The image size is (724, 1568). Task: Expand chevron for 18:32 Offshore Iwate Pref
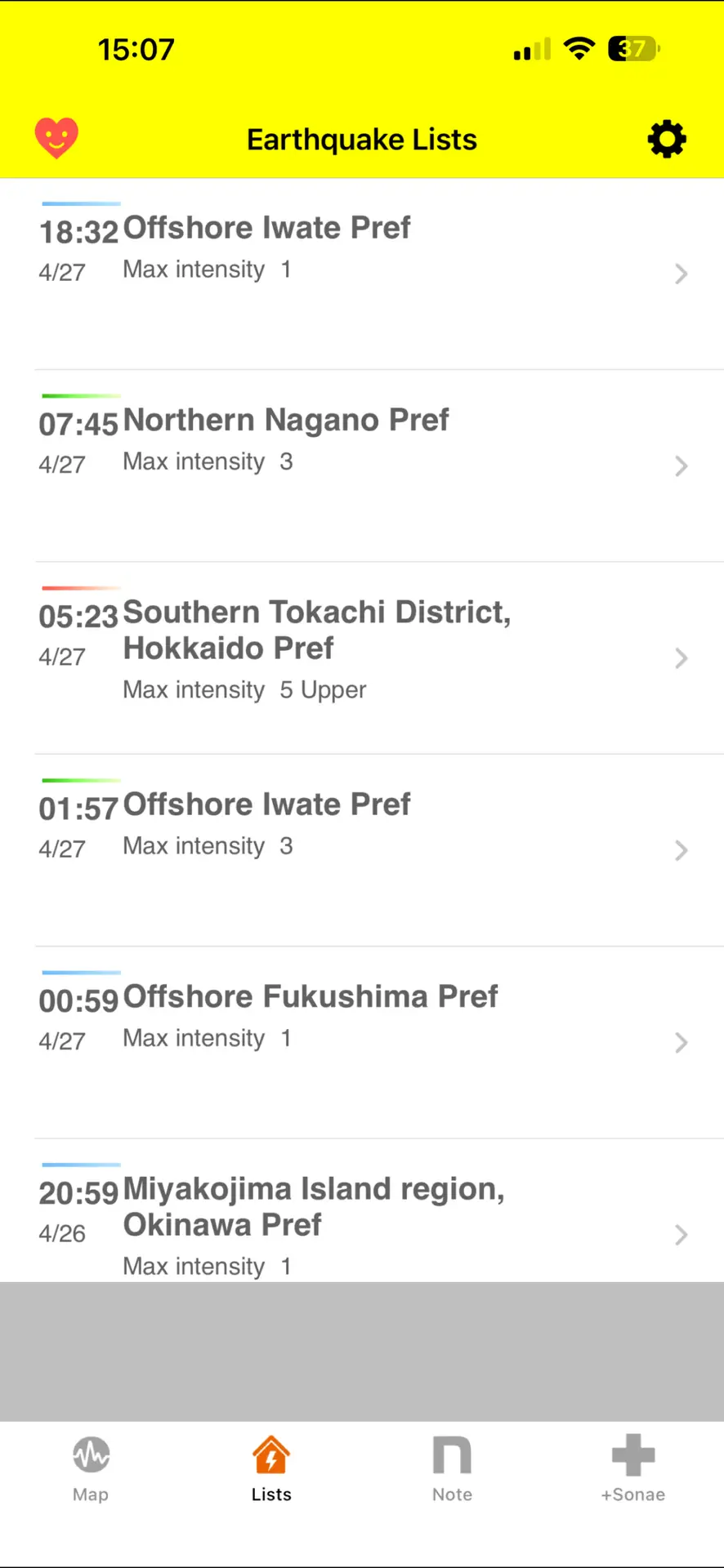coord(681,274)
